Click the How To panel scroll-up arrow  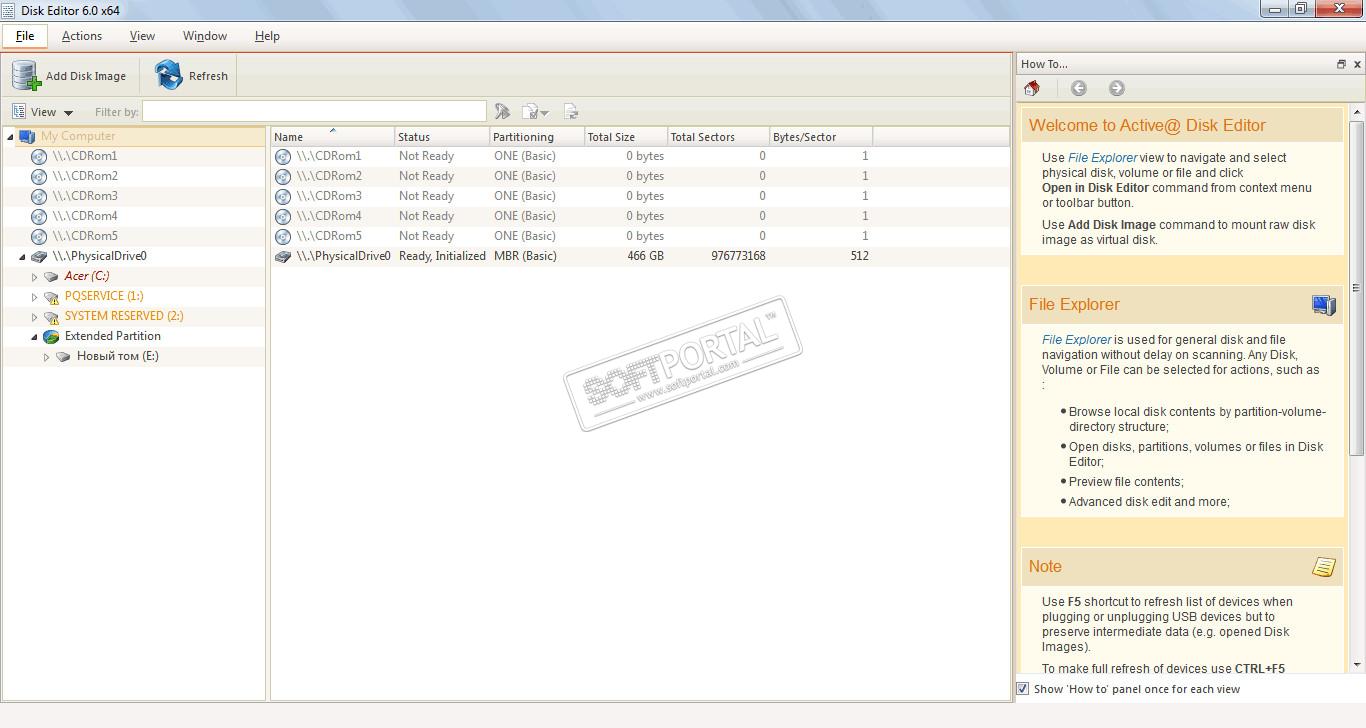point(1357,112)
